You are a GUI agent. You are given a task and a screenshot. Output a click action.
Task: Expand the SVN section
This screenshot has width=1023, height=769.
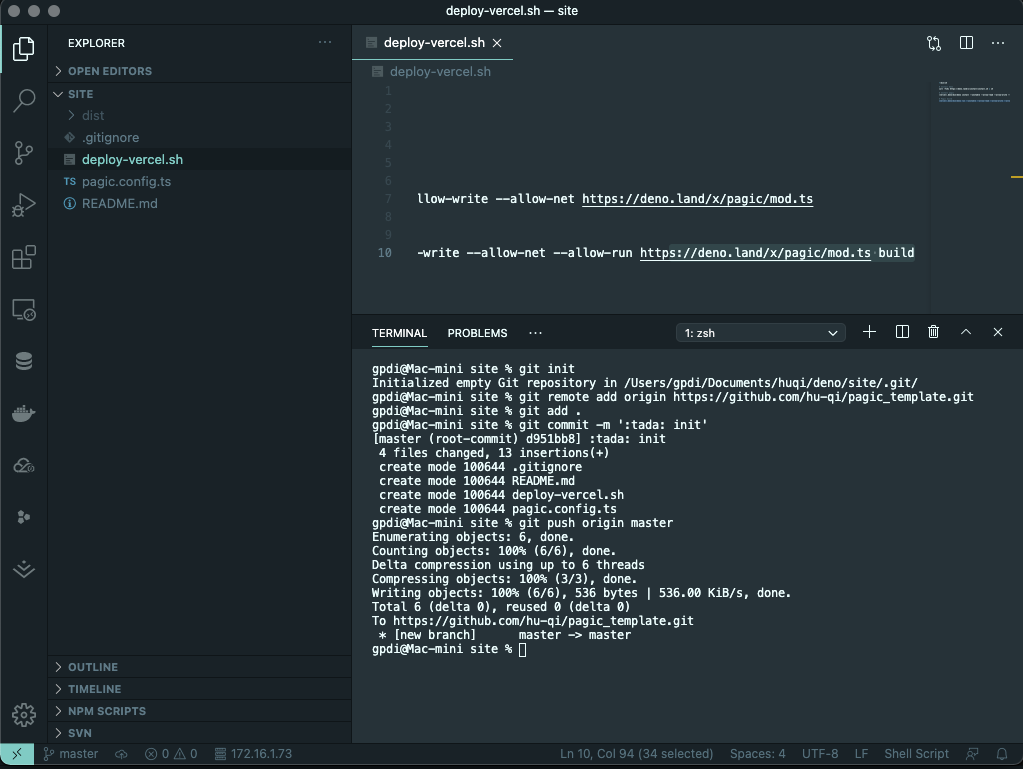click(200, 732)
